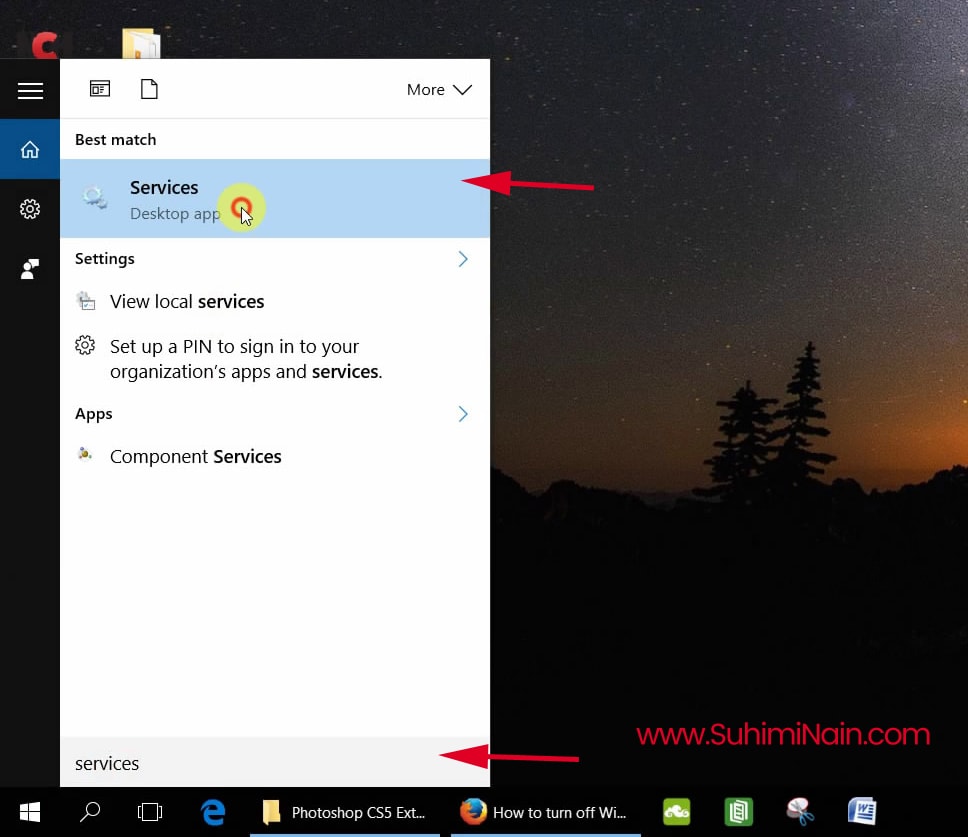Launch Microsoft Edge from taskbar
Image resolution: width=968 pixels, height=837 pixels.
click(x=212, y=812)
